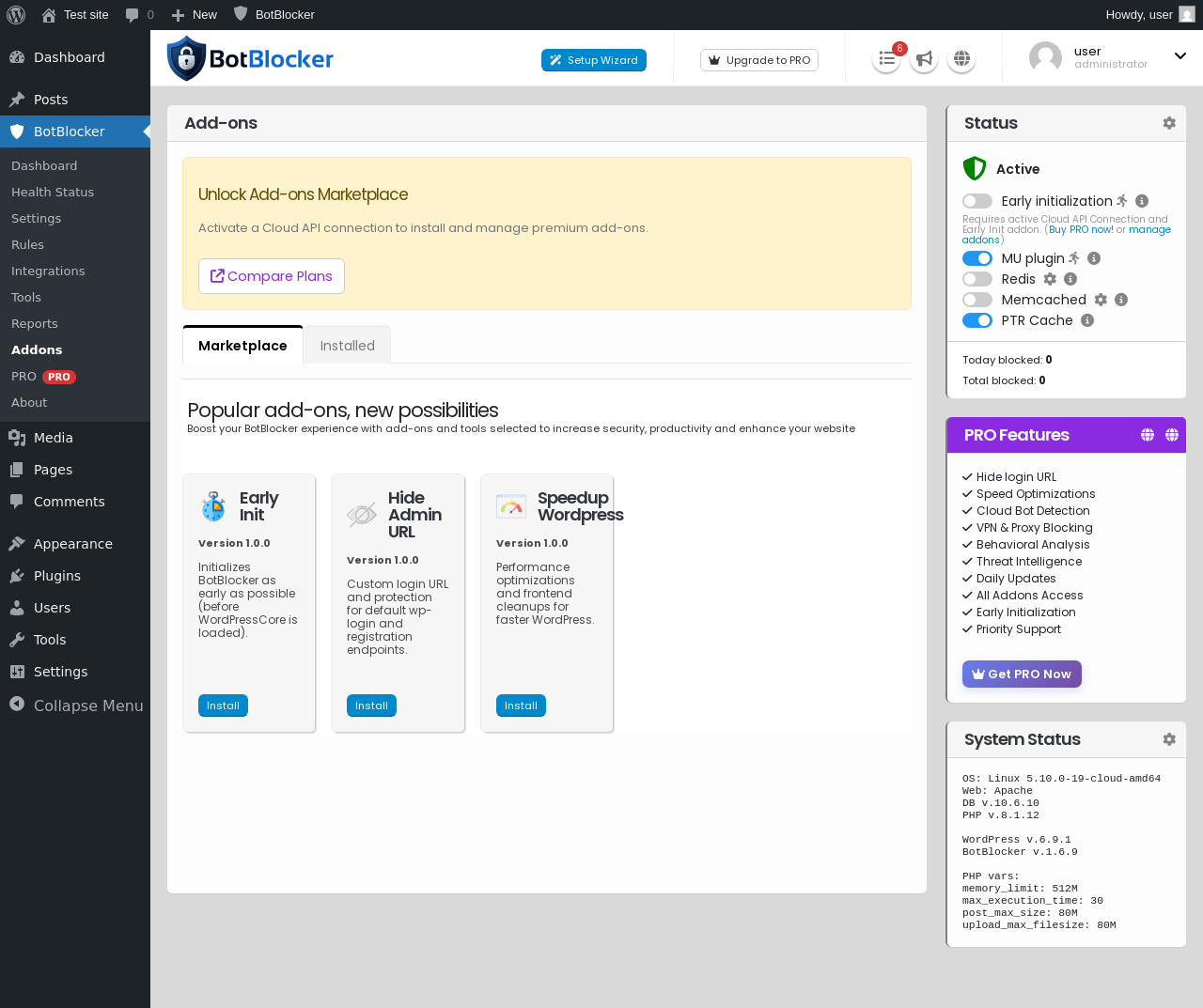Enable the Early initialization toggle

tap(977, 201)
